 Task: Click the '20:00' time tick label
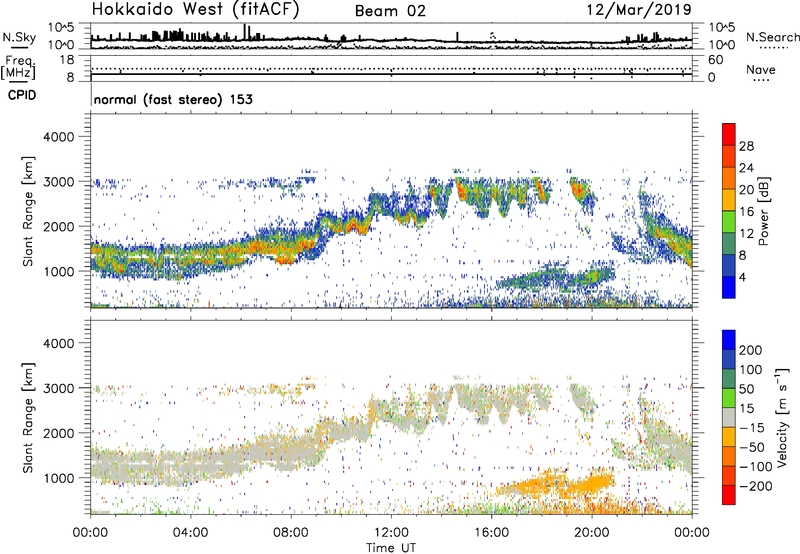[591, 533]
